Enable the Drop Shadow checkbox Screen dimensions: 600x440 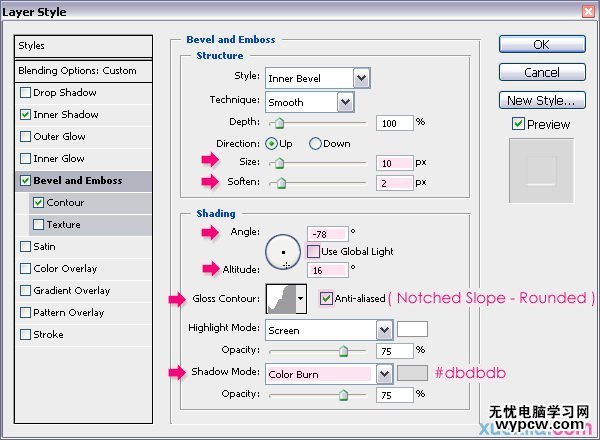tap(25, 93)
